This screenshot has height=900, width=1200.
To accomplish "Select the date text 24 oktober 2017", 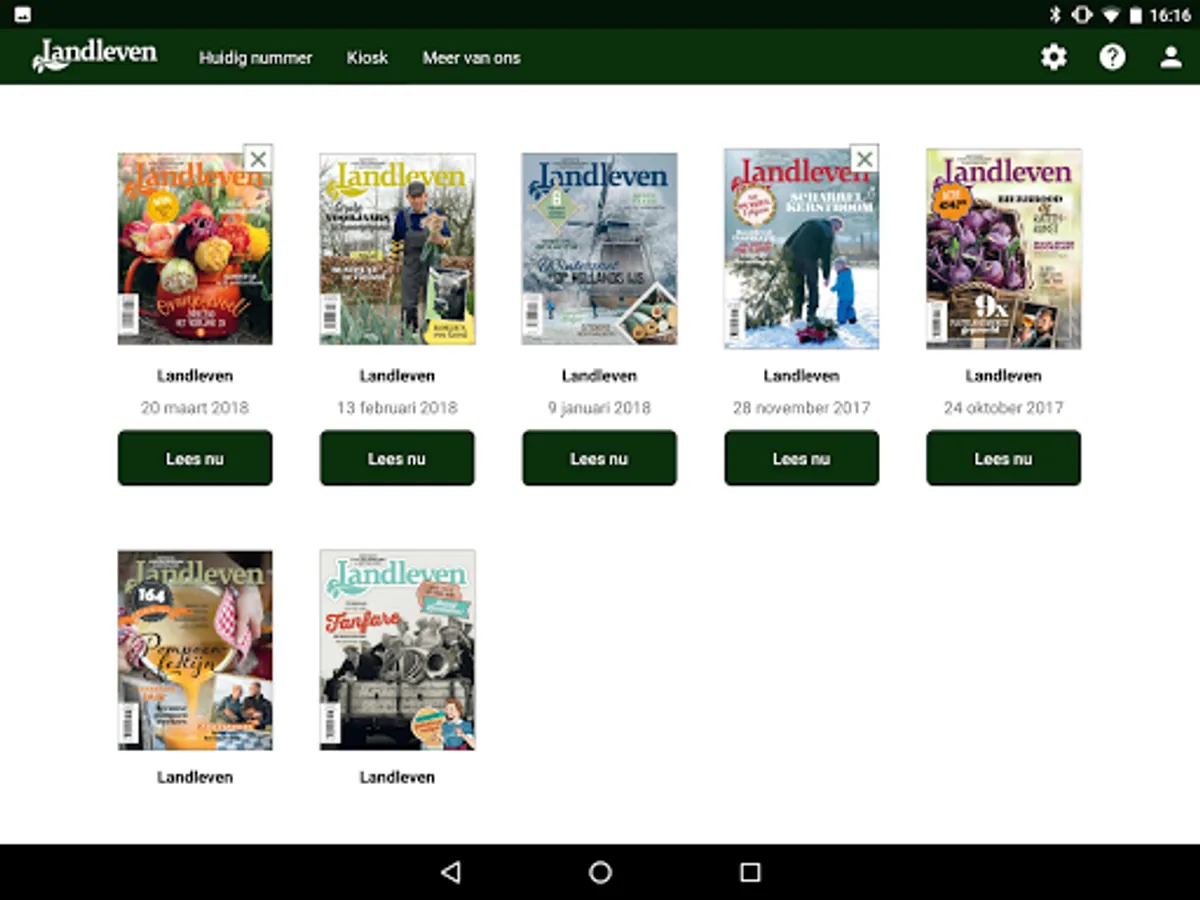I will (x=1004, y=408).
